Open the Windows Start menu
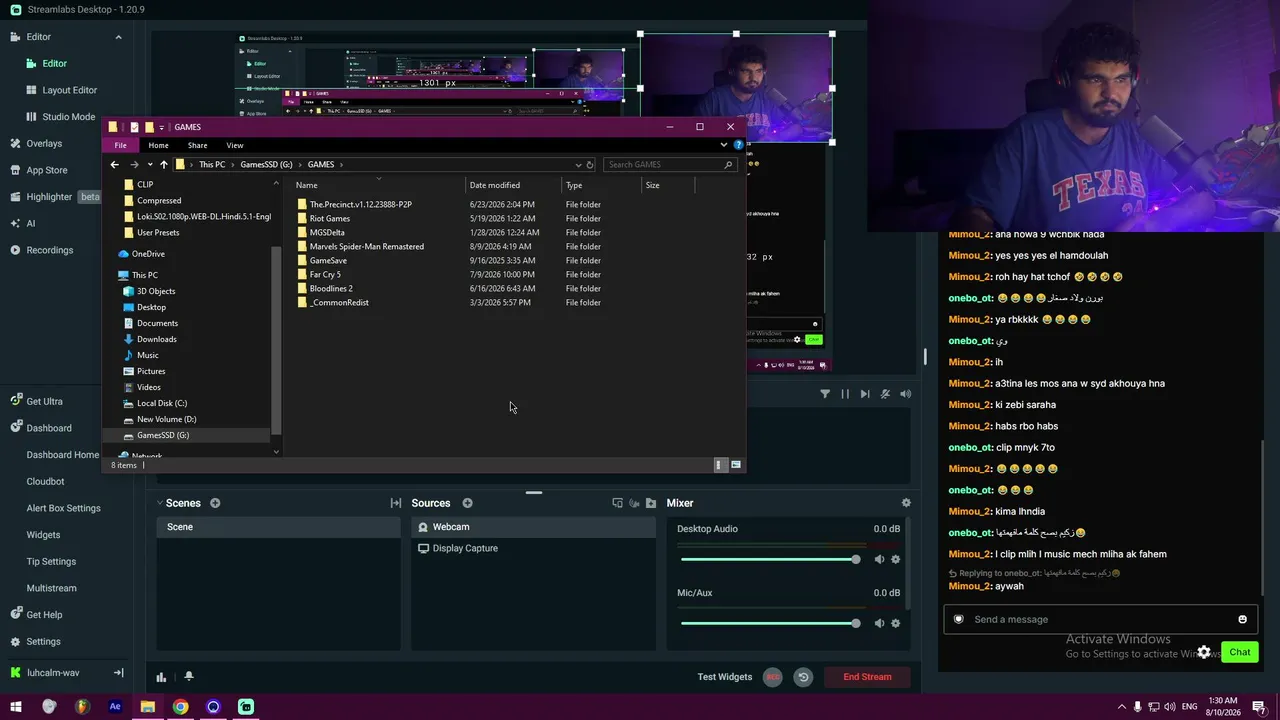This screenshot has width=1280, height=720. tap(16, 707)
